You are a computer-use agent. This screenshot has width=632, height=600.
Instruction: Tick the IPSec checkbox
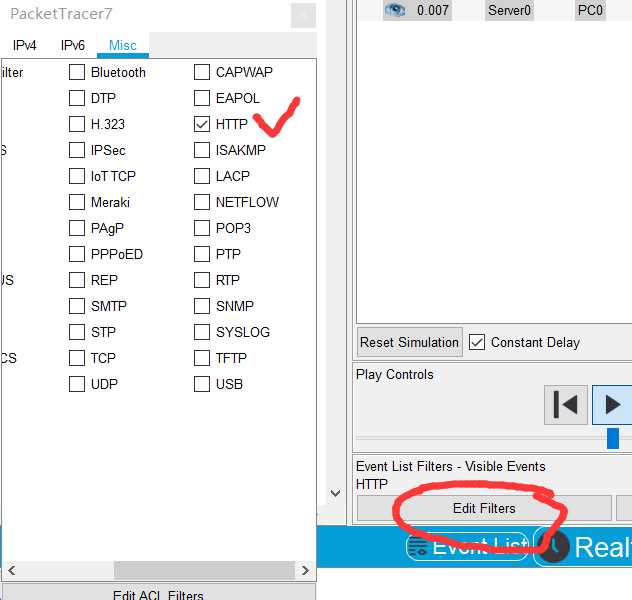(x=77, y=150)
